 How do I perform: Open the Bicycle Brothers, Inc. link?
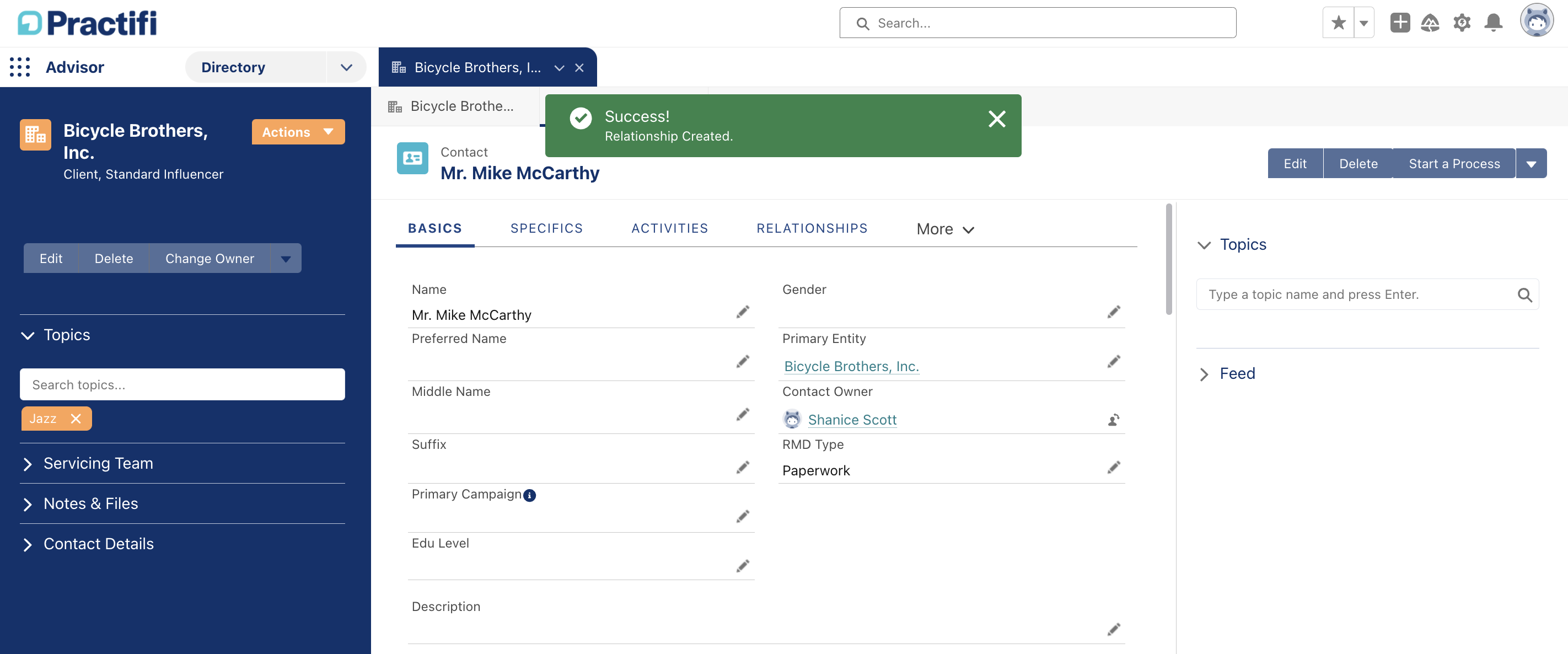[x=851, y=367]
